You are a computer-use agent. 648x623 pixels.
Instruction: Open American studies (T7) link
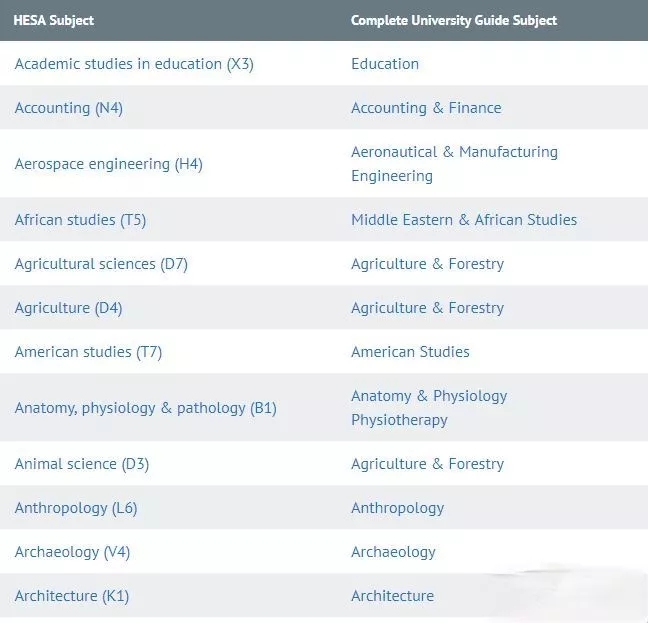coord(88,352)
